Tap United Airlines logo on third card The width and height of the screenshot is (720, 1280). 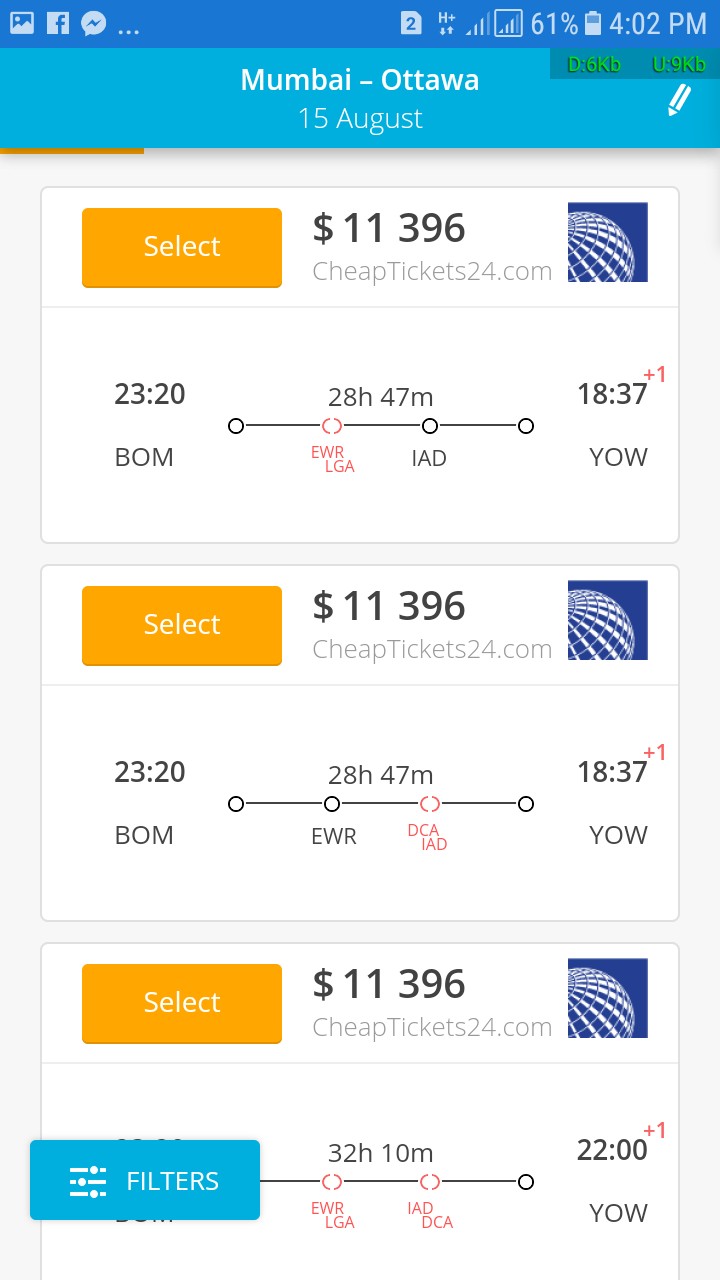click(x=607, y=998)
